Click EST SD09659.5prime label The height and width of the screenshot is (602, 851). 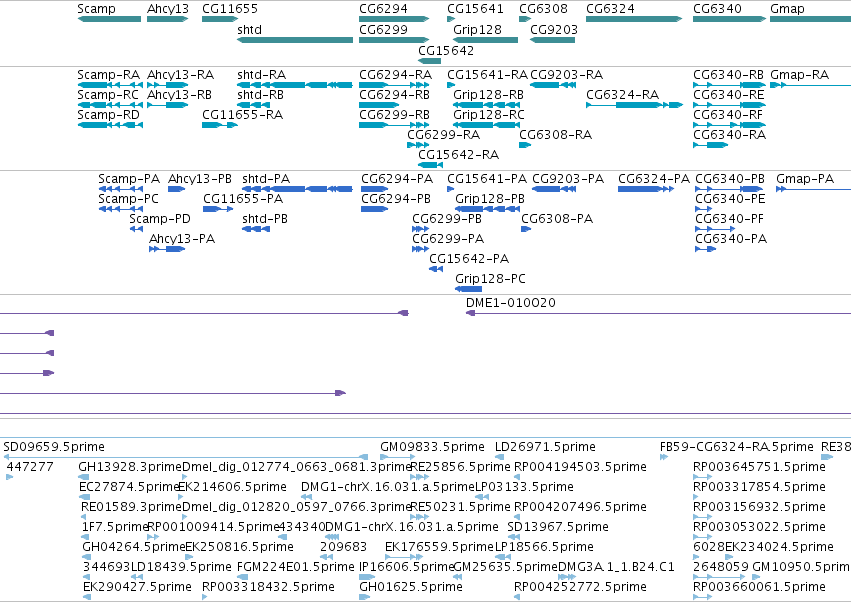[x=54, y=447]
